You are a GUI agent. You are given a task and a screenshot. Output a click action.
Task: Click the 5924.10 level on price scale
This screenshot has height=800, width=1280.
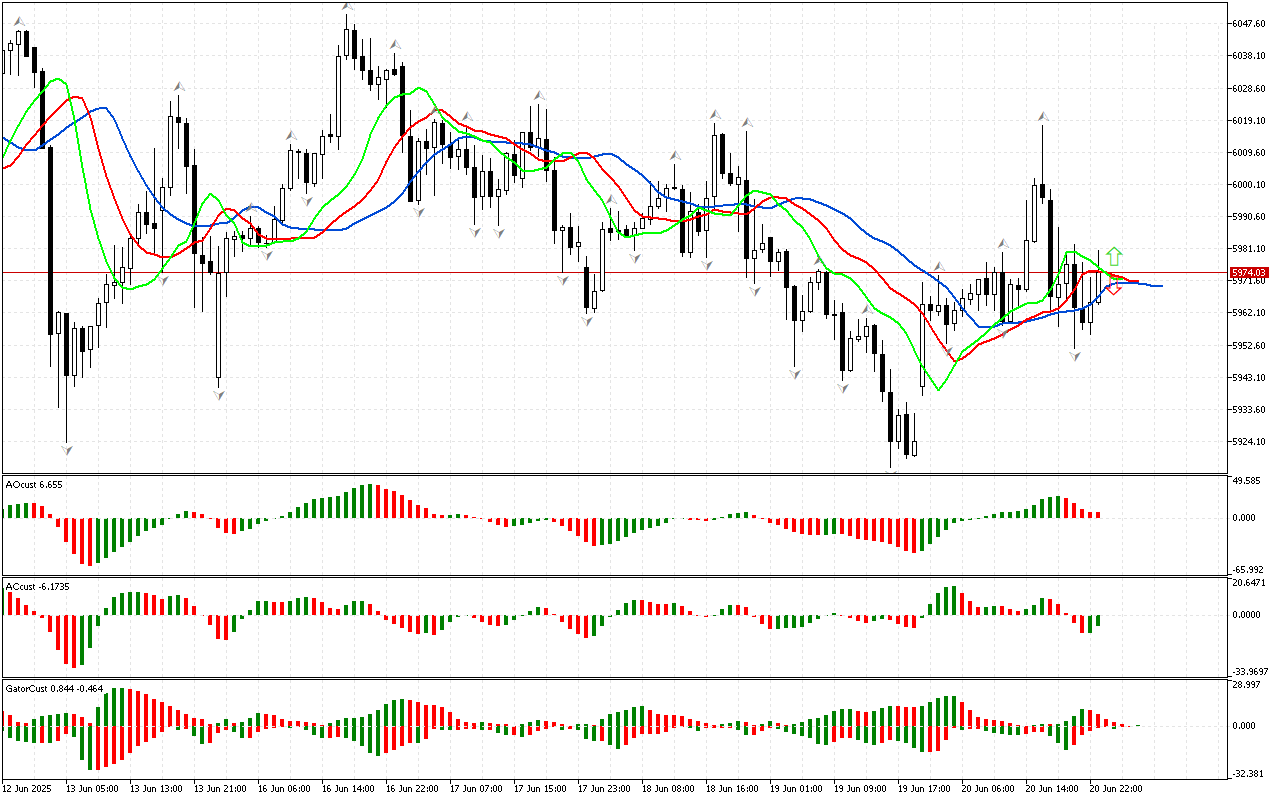[1251, 442]
